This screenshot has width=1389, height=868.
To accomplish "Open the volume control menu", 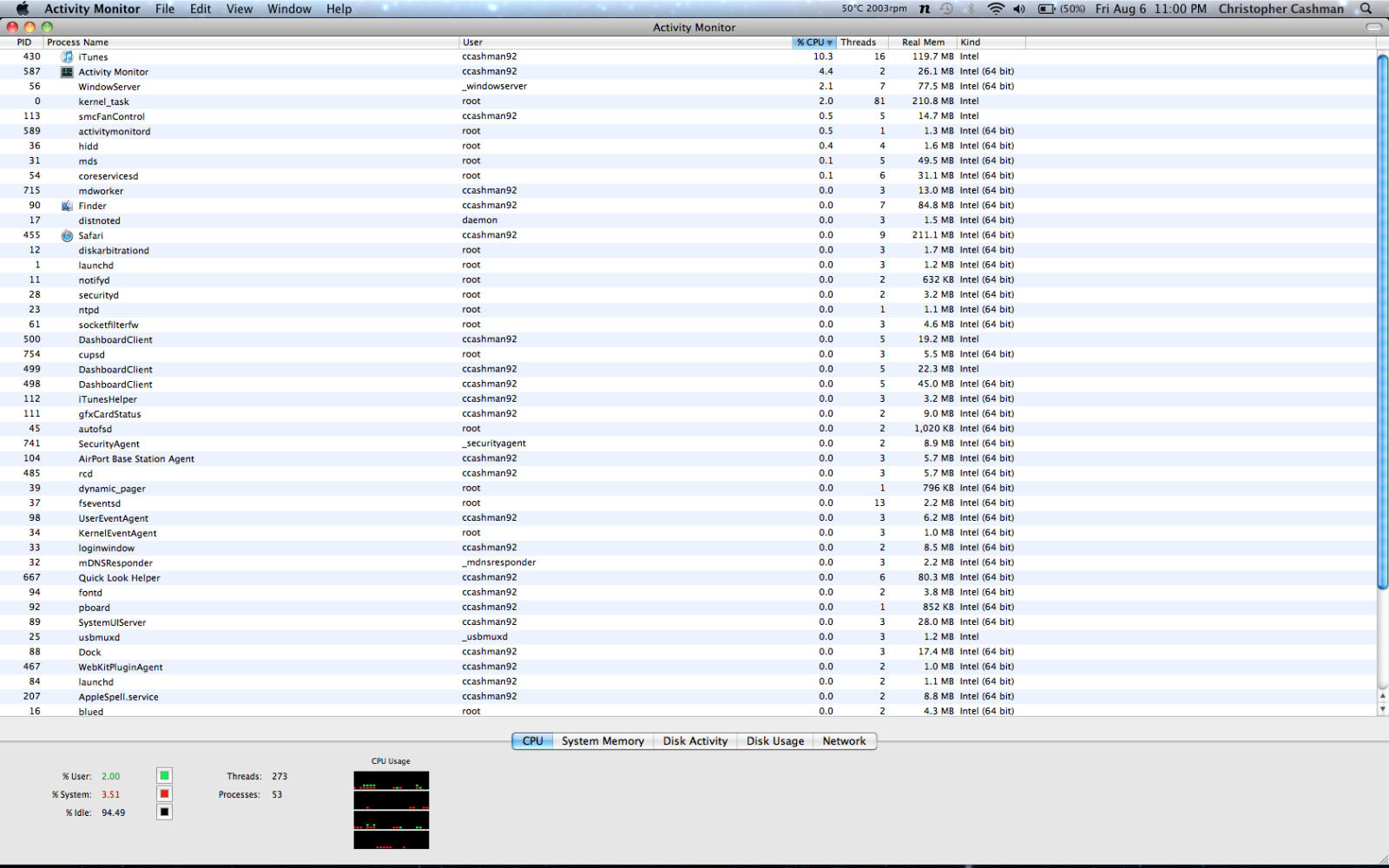I will [1019, 9].
